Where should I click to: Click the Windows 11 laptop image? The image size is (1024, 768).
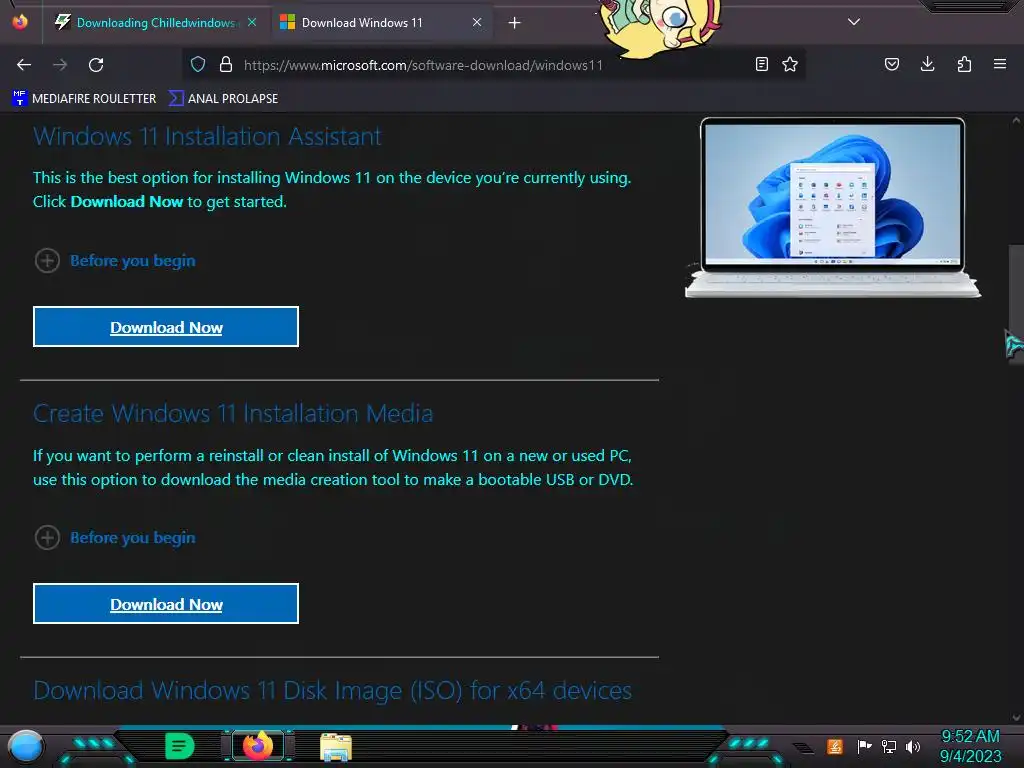tap(833, 208)
